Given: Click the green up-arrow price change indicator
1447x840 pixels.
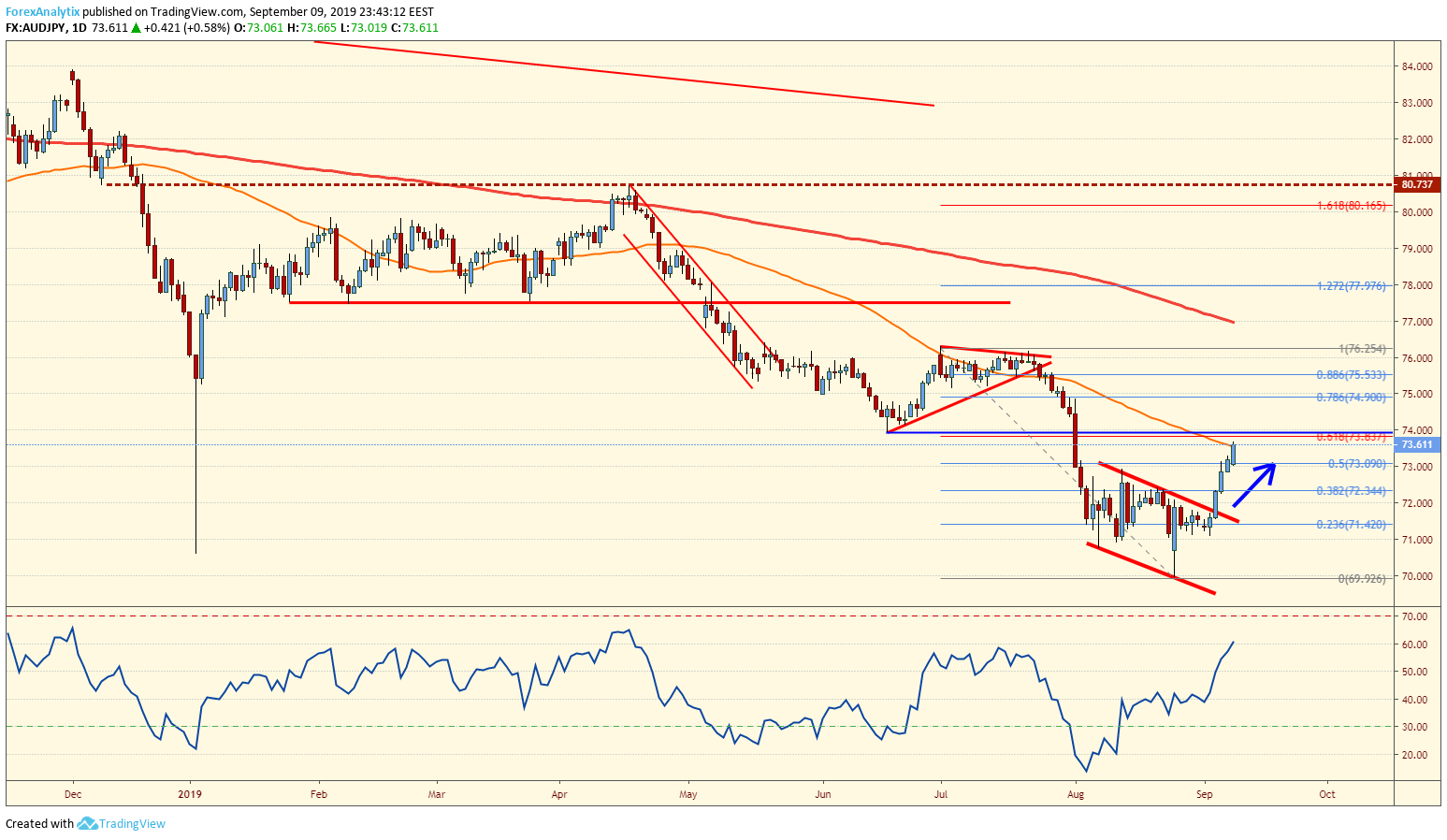Looking at the screenshot, I should [136, 28].
